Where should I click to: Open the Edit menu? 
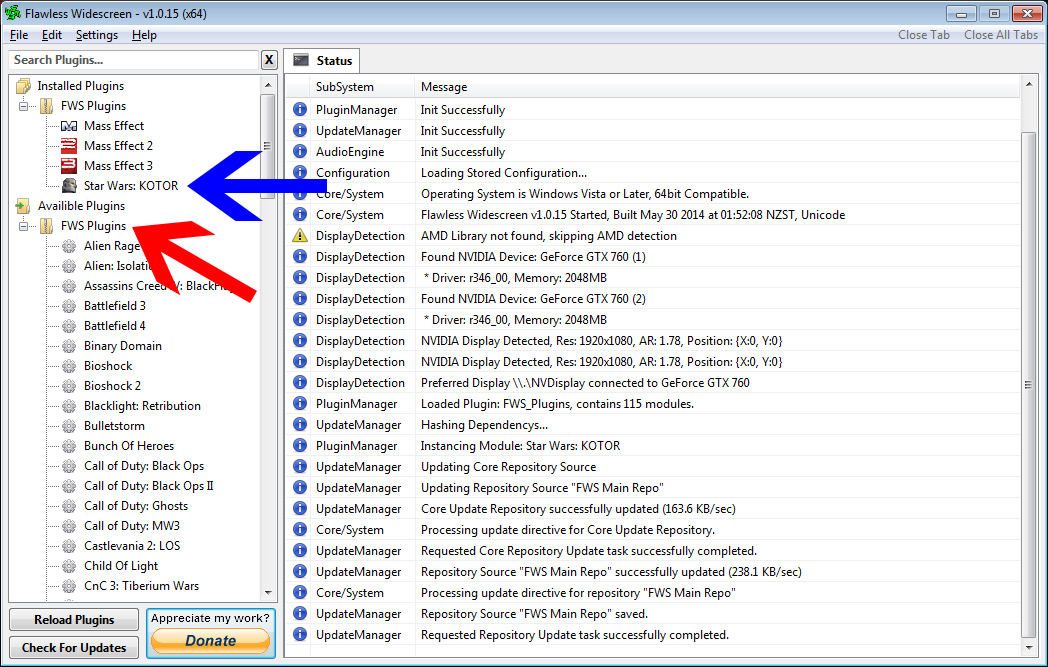[51, 35]
